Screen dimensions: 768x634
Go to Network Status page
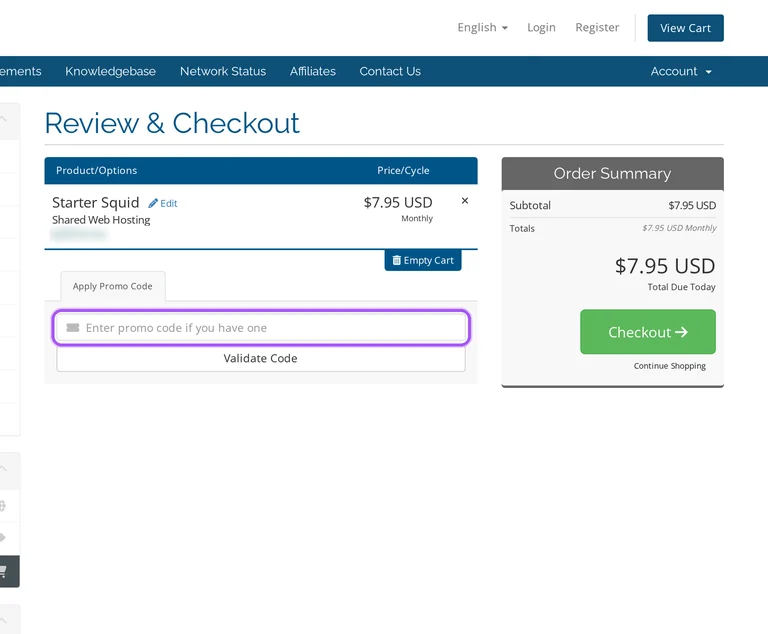click(x=223, y=71)
